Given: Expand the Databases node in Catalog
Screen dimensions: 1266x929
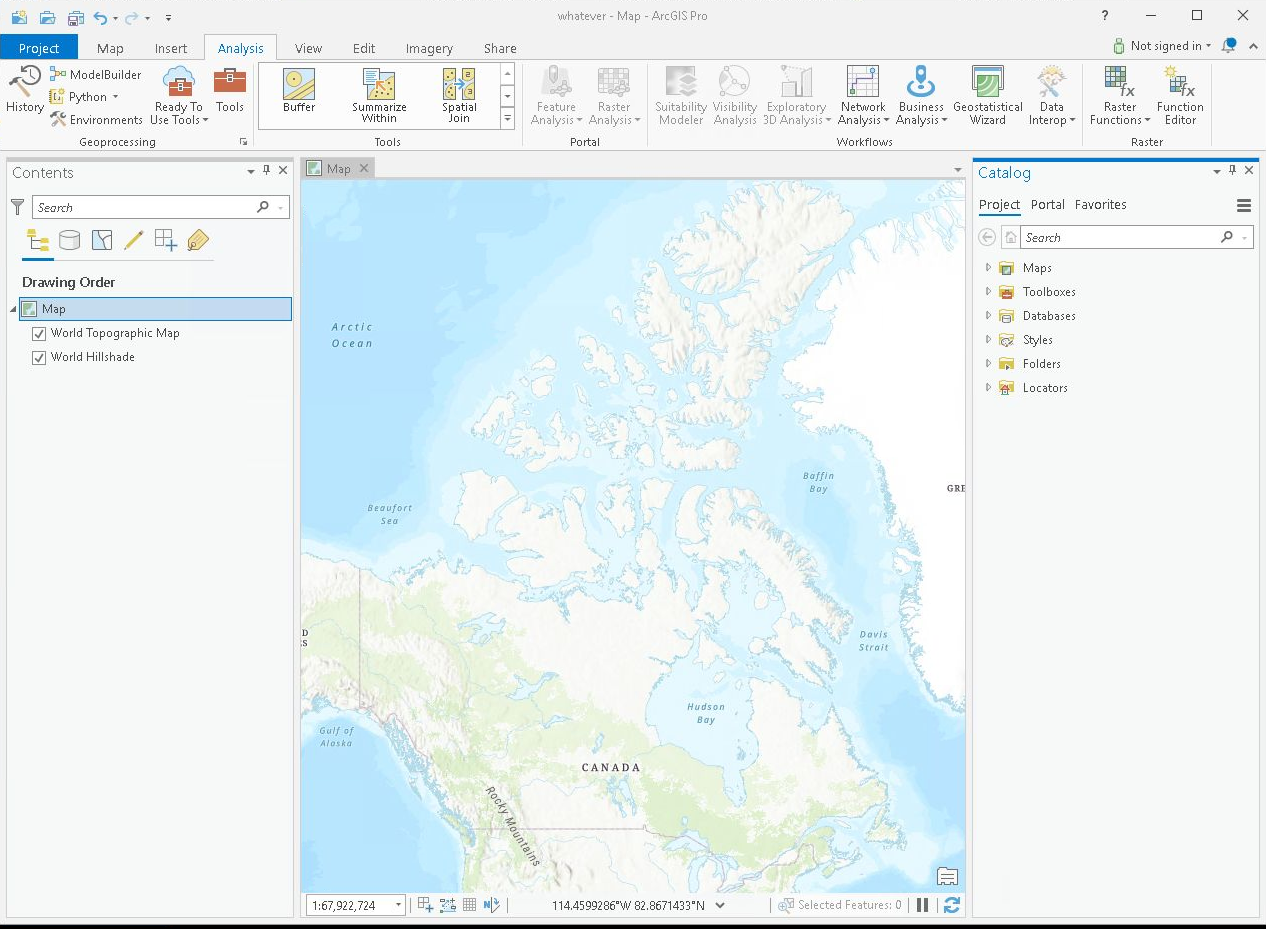Looking at the screenshot, I should click(x=988, y=315).
